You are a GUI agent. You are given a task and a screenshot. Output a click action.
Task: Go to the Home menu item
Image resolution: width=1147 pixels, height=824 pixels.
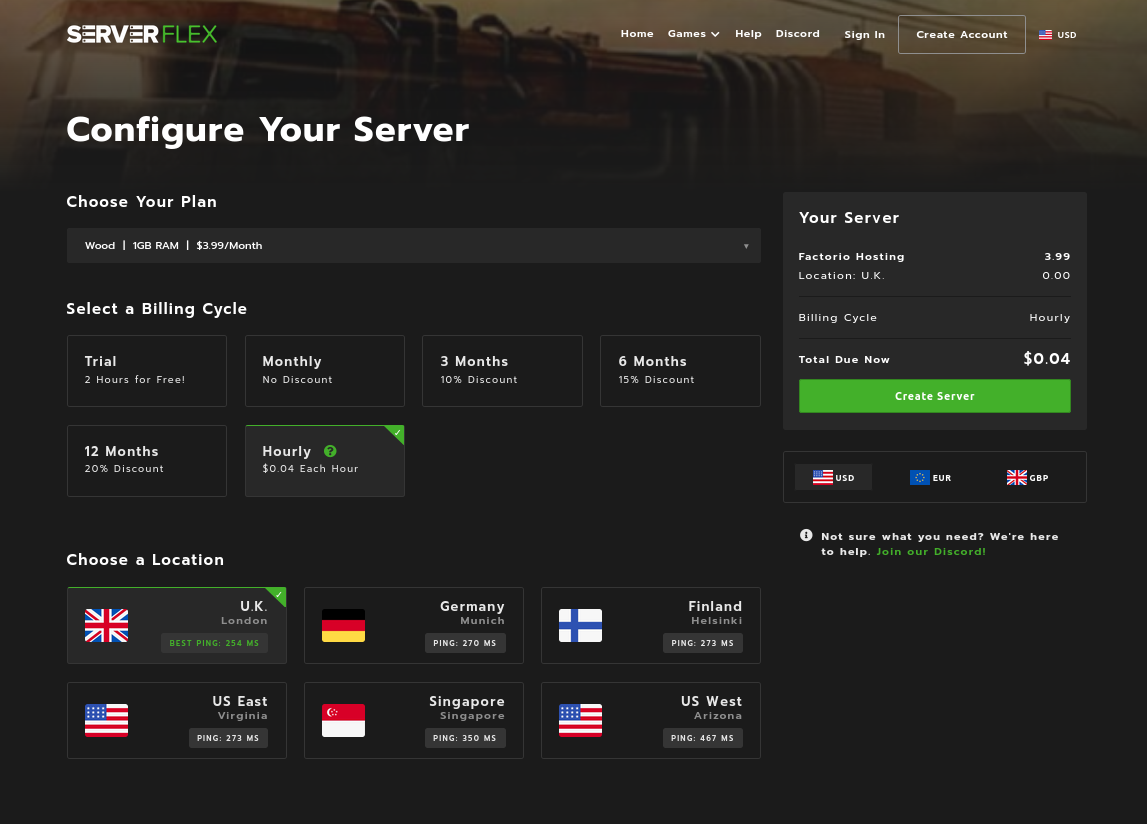click(637, 33)
